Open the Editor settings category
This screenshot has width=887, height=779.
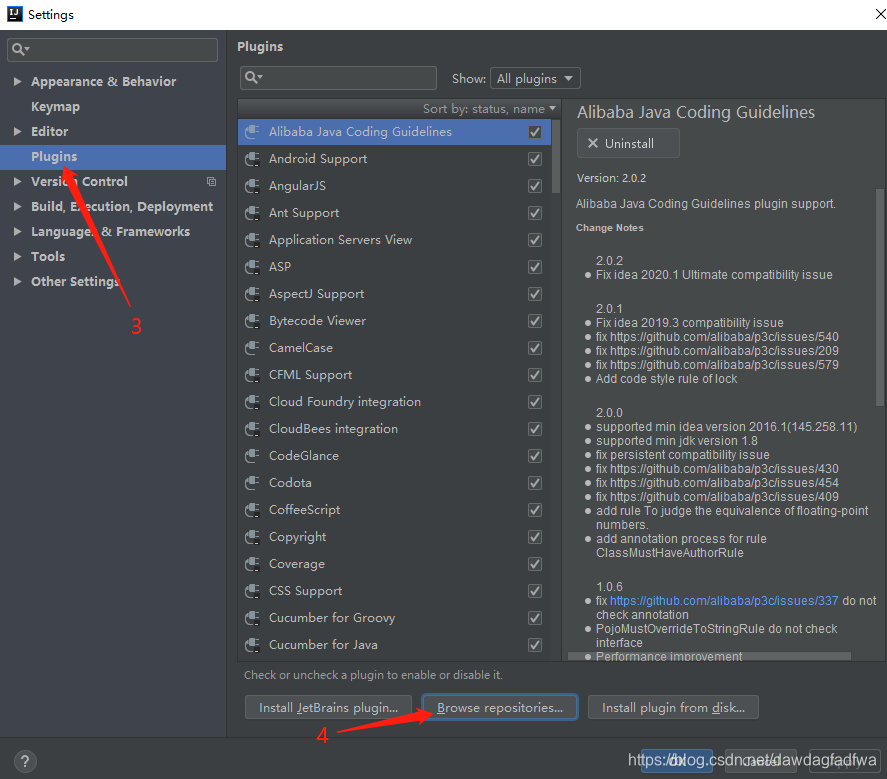(49, 131)
